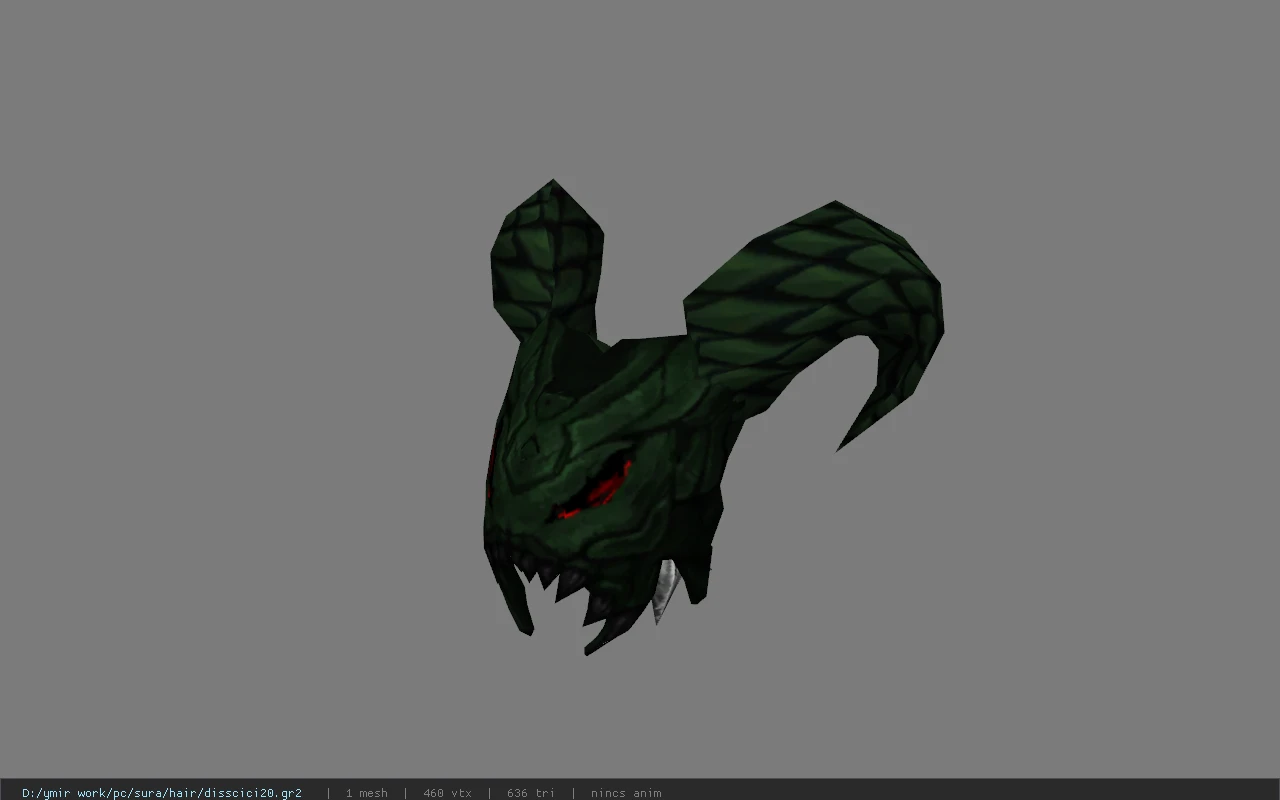
Task: Click the 'nincs anim' status entry
Action: pyautogui.click(x=626, y=793)
